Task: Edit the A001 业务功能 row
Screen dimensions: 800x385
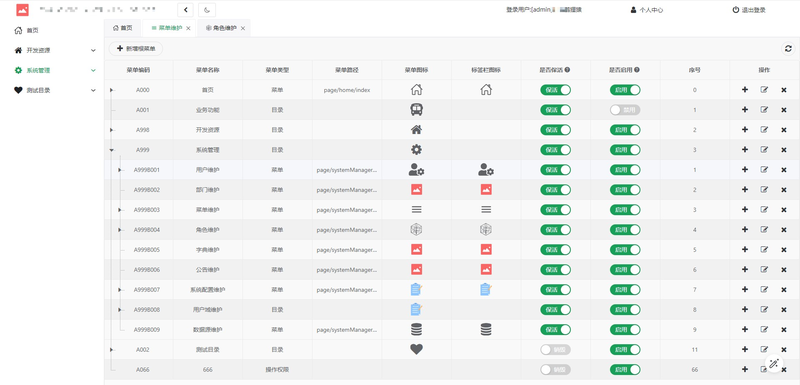Action: point(764,110)
